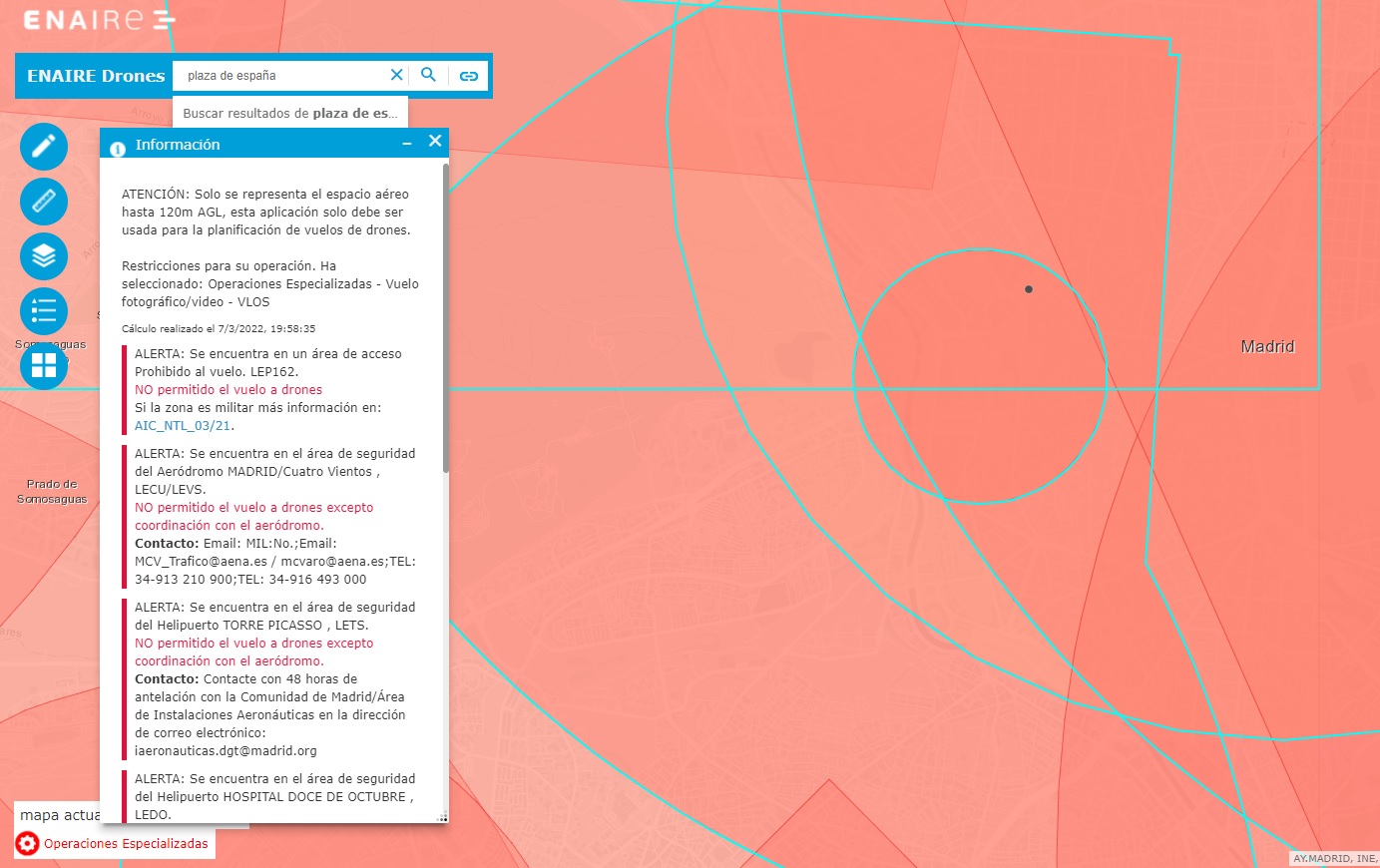Click the red gear operations icon
Screen dimensions: 1380x868
click(x=28, y=843)
